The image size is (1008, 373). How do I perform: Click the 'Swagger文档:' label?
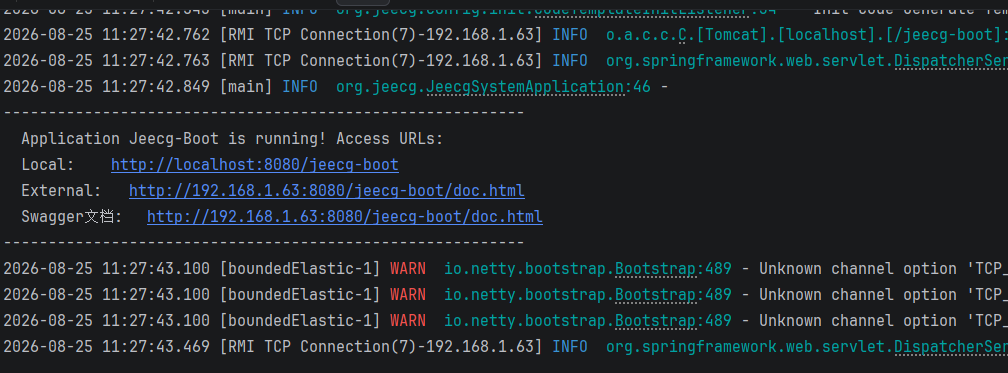71,217
